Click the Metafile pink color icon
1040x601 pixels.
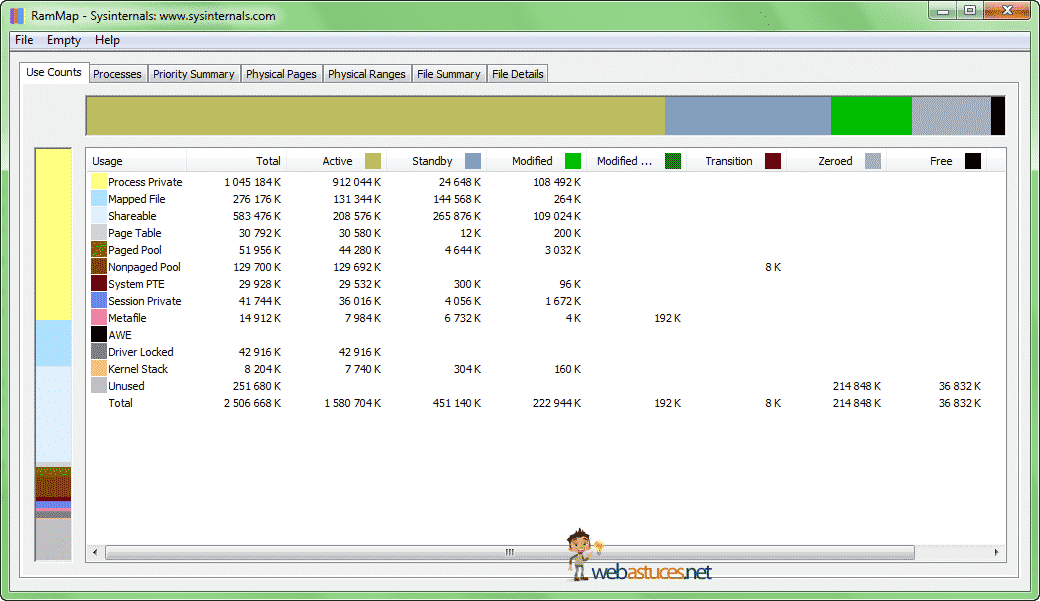pos(99,318)
